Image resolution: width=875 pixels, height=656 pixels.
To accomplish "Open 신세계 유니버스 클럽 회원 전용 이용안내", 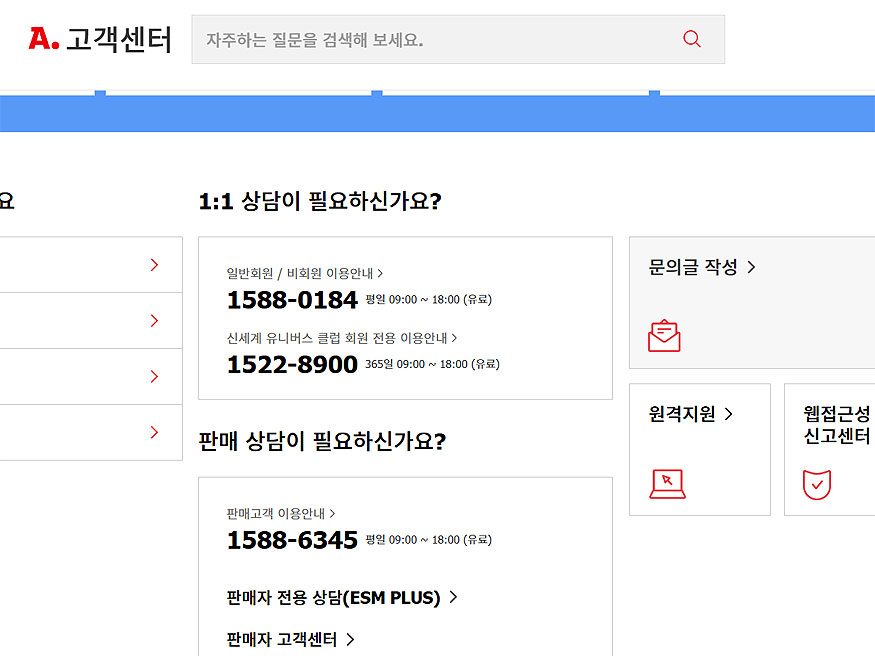I will [342, 339].
